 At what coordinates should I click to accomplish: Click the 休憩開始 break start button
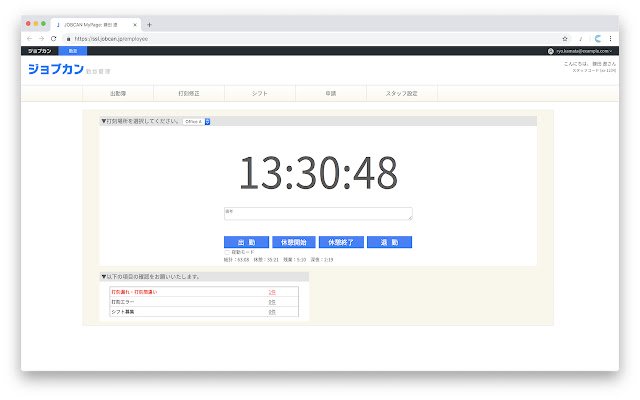(x=293, y=242)
